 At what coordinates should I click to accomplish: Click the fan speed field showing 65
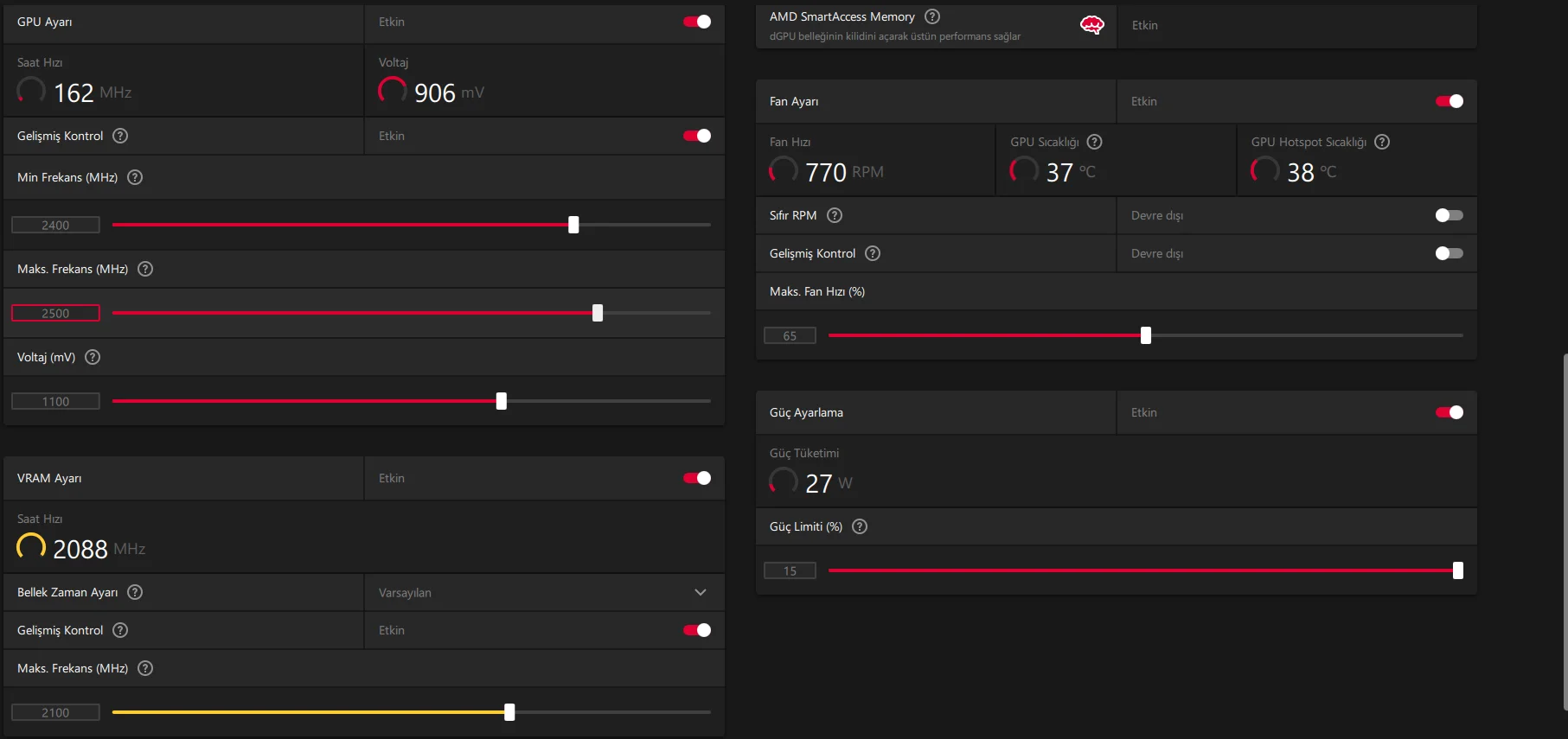[790, 335]
